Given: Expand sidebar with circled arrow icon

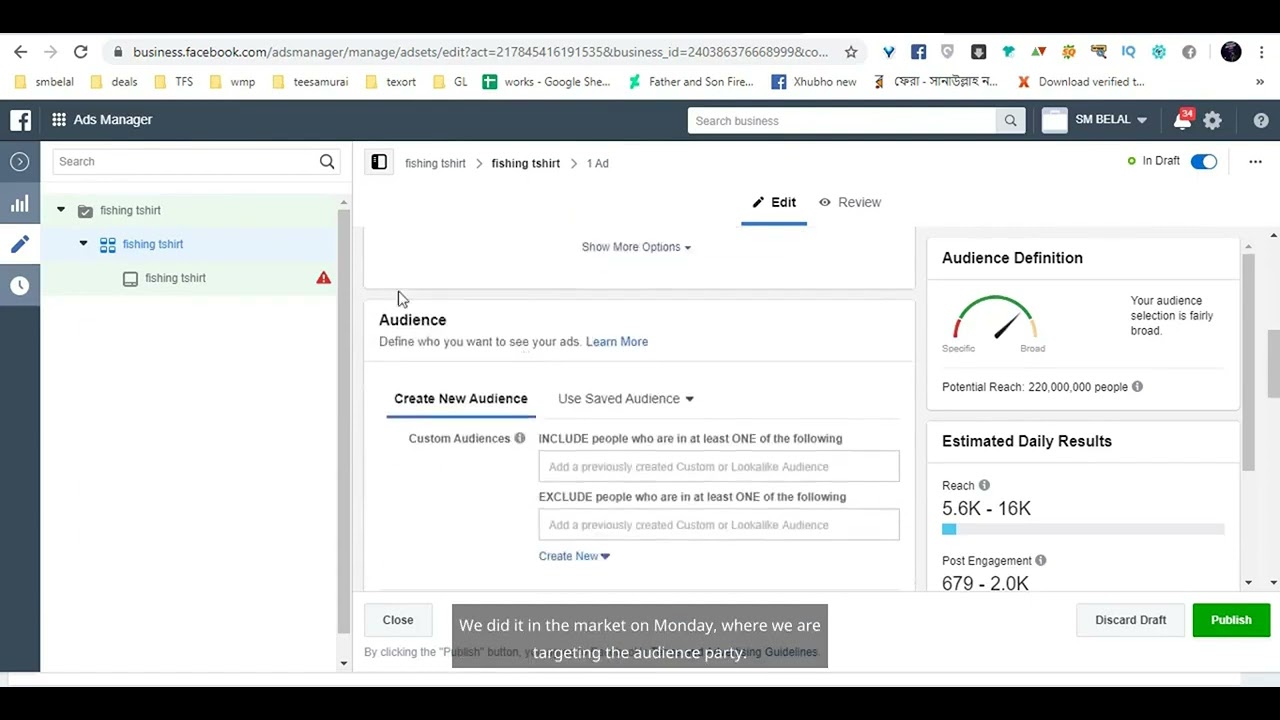Looking at the screenshot, I should pos(20,162).
